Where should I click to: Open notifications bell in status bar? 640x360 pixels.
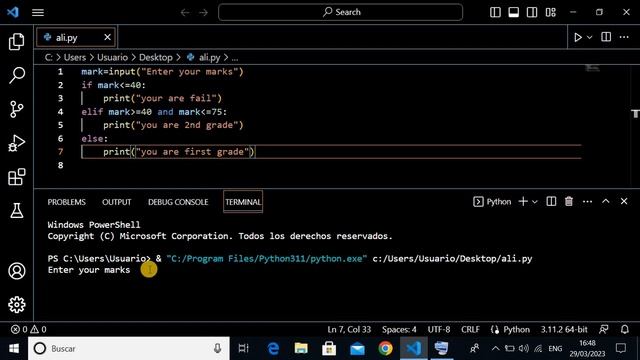[624, 329]
